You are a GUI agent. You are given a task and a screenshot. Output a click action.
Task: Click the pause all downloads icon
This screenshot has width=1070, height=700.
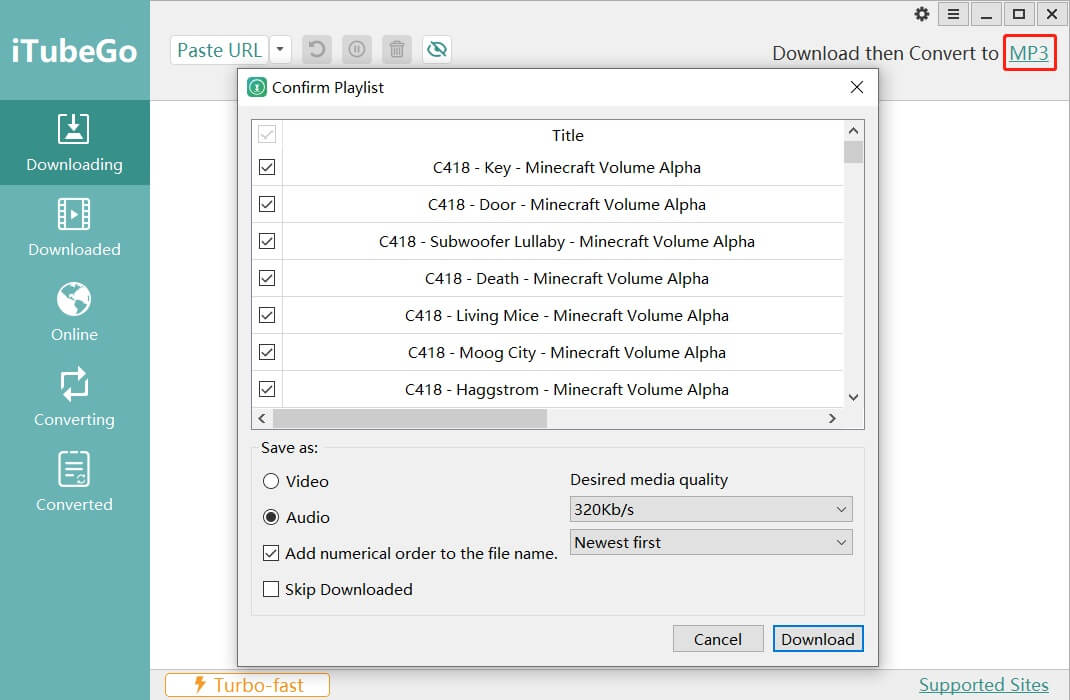coord(357,50)
